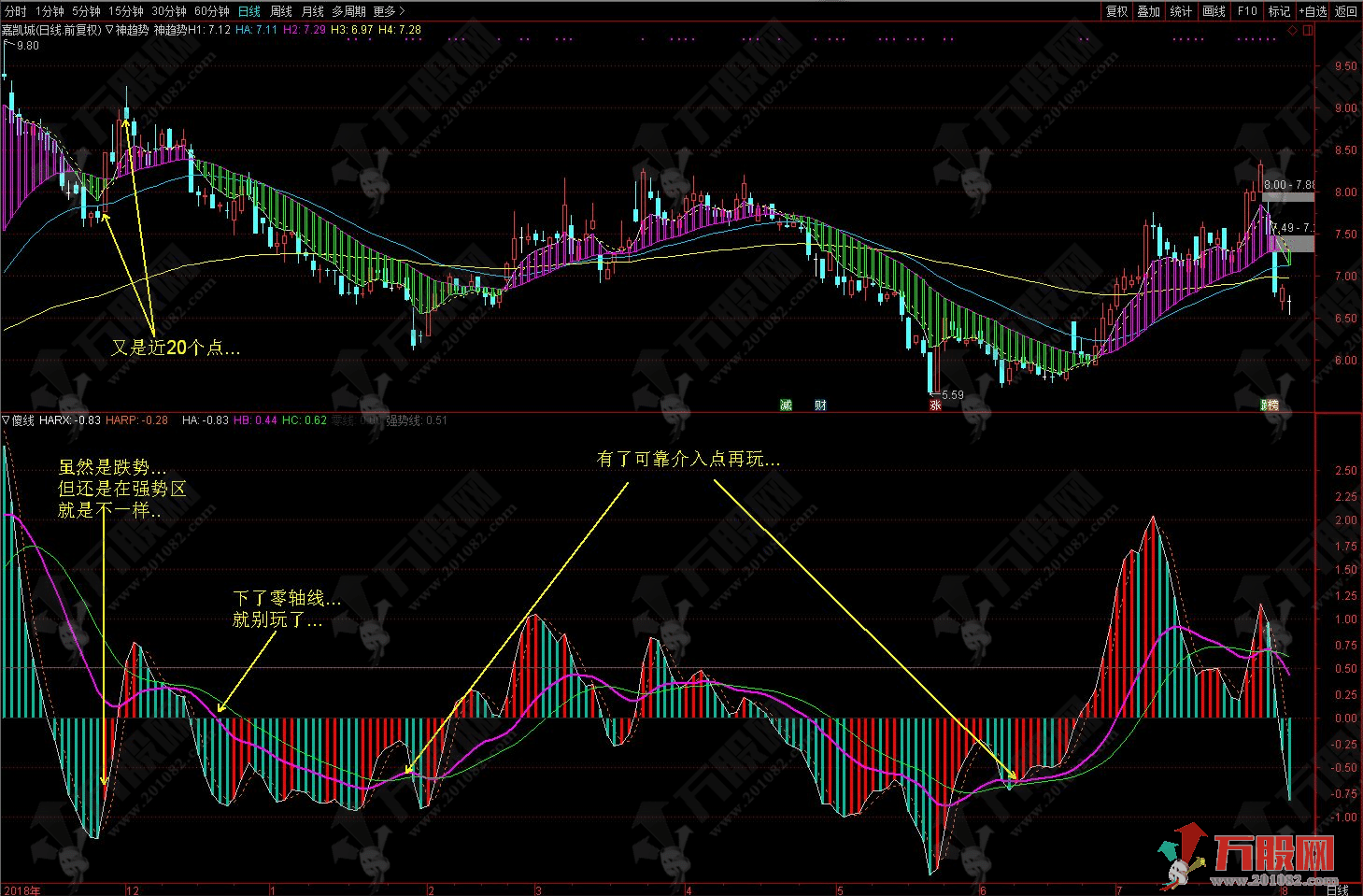Click the HARP: -0.28 indicator value
1363x896 pixels.
[137, 420]
